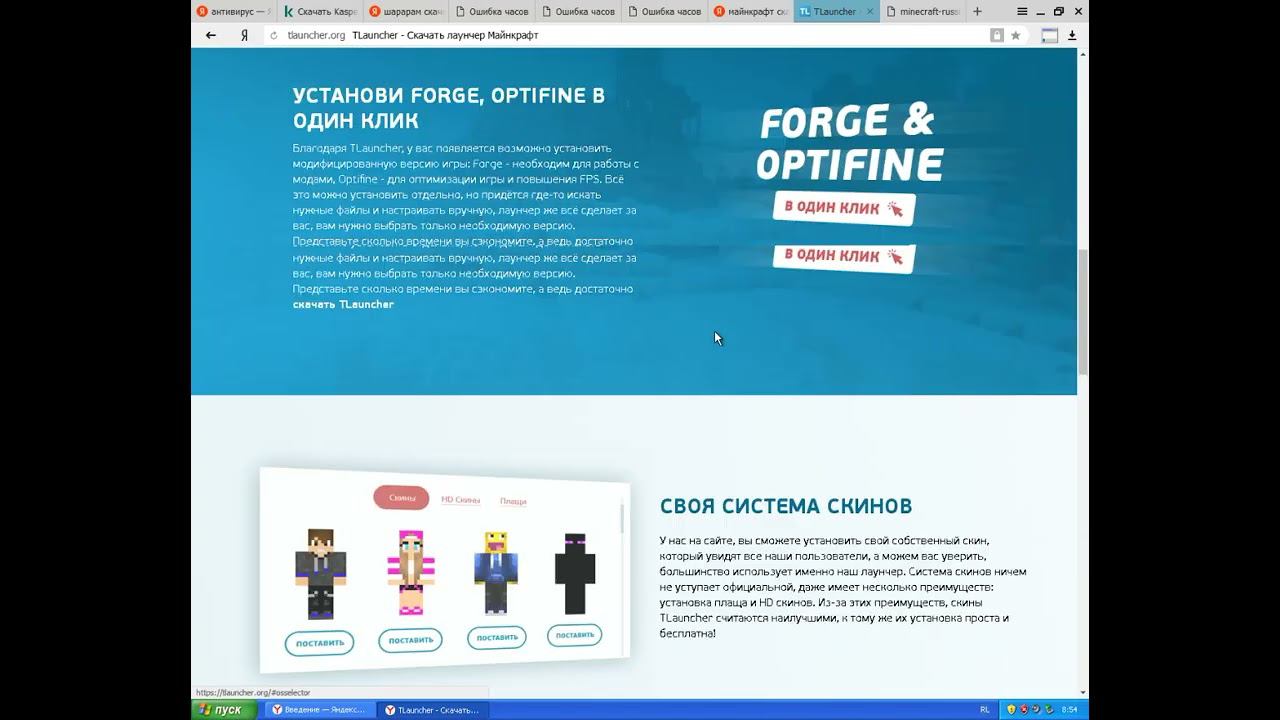Click the pink-hat girl skin thumbnail

click(410, 573)
